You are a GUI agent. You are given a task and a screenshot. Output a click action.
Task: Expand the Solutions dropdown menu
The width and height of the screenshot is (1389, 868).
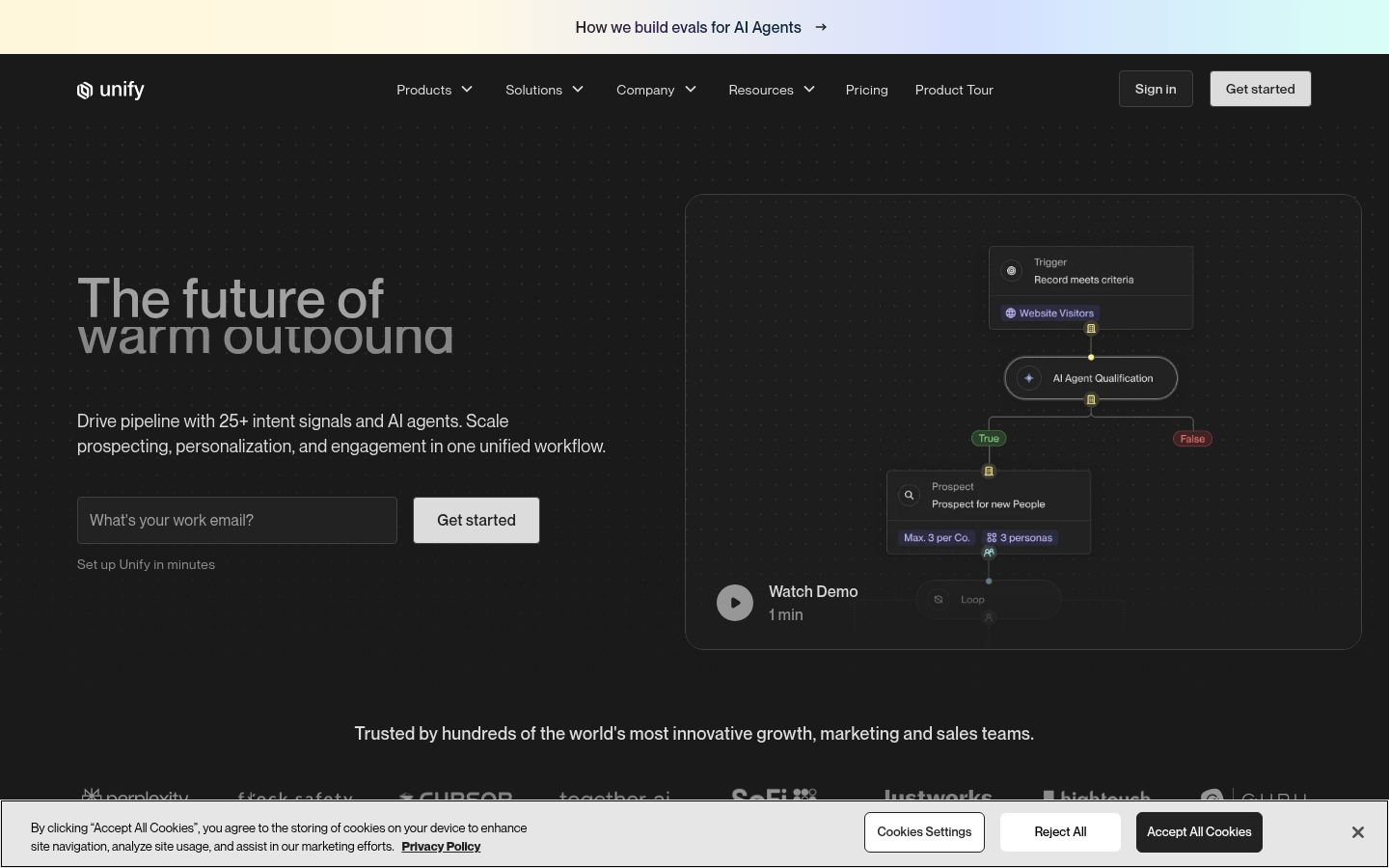[544, 90]
